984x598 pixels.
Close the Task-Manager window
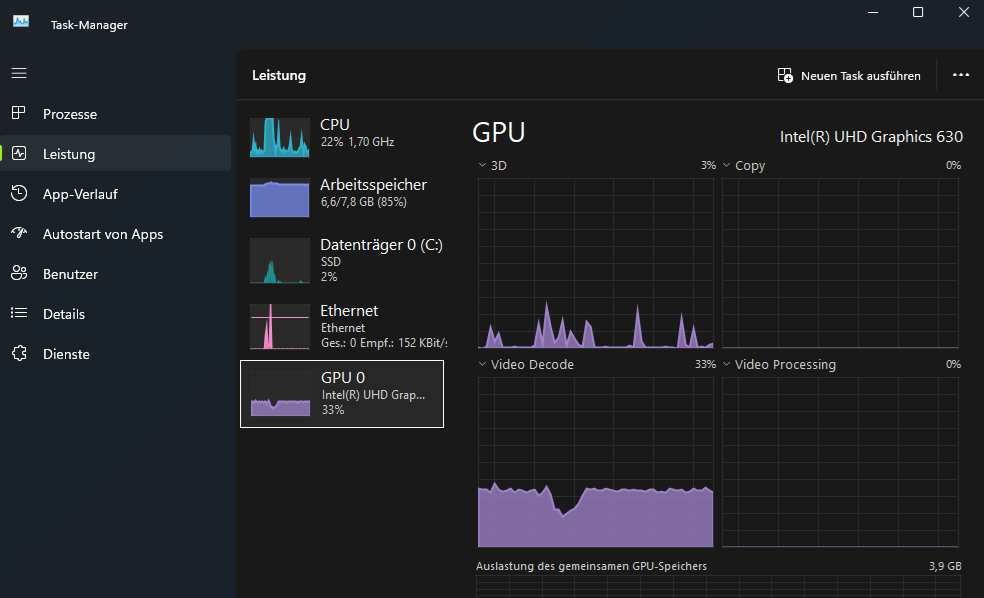tap(963, 13)
